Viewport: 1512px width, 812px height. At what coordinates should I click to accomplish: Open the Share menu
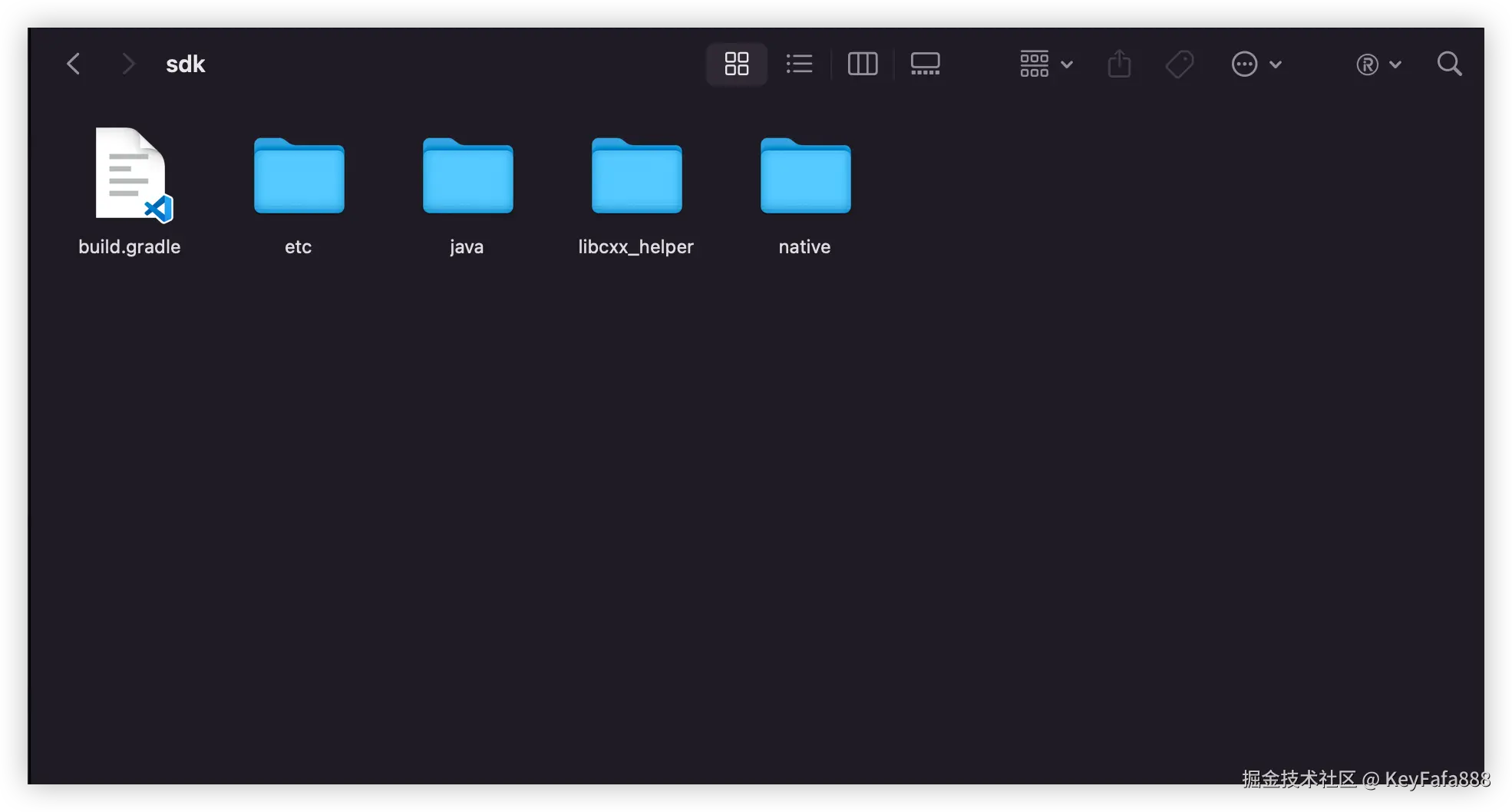pos(1119,64)
